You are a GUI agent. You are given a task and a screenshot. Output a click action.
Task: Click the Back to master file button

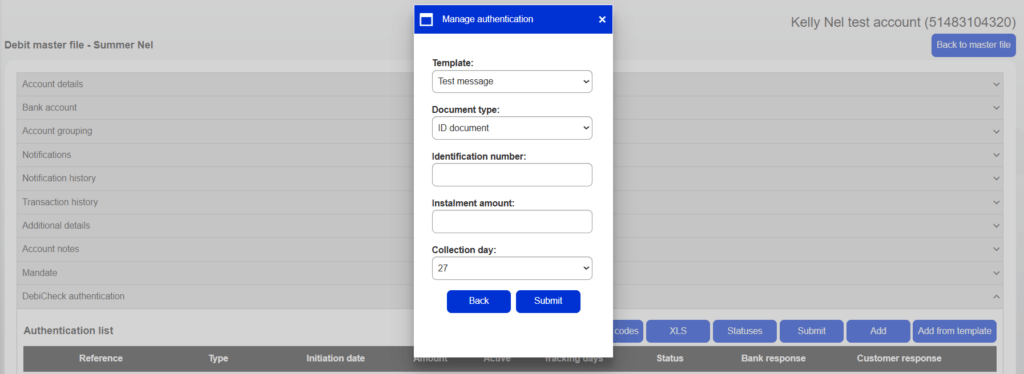point(973,45)
